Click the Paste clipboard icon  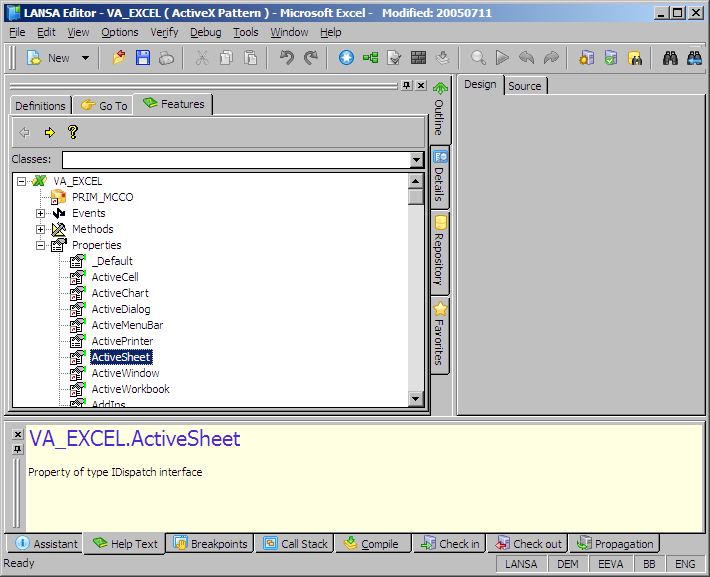coord(250,58)
